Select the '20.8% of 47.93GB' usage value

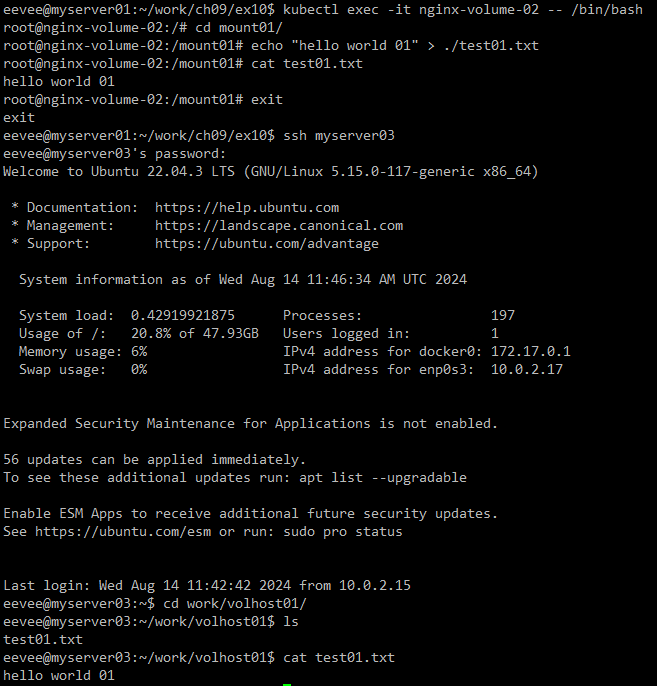[195, 333]
